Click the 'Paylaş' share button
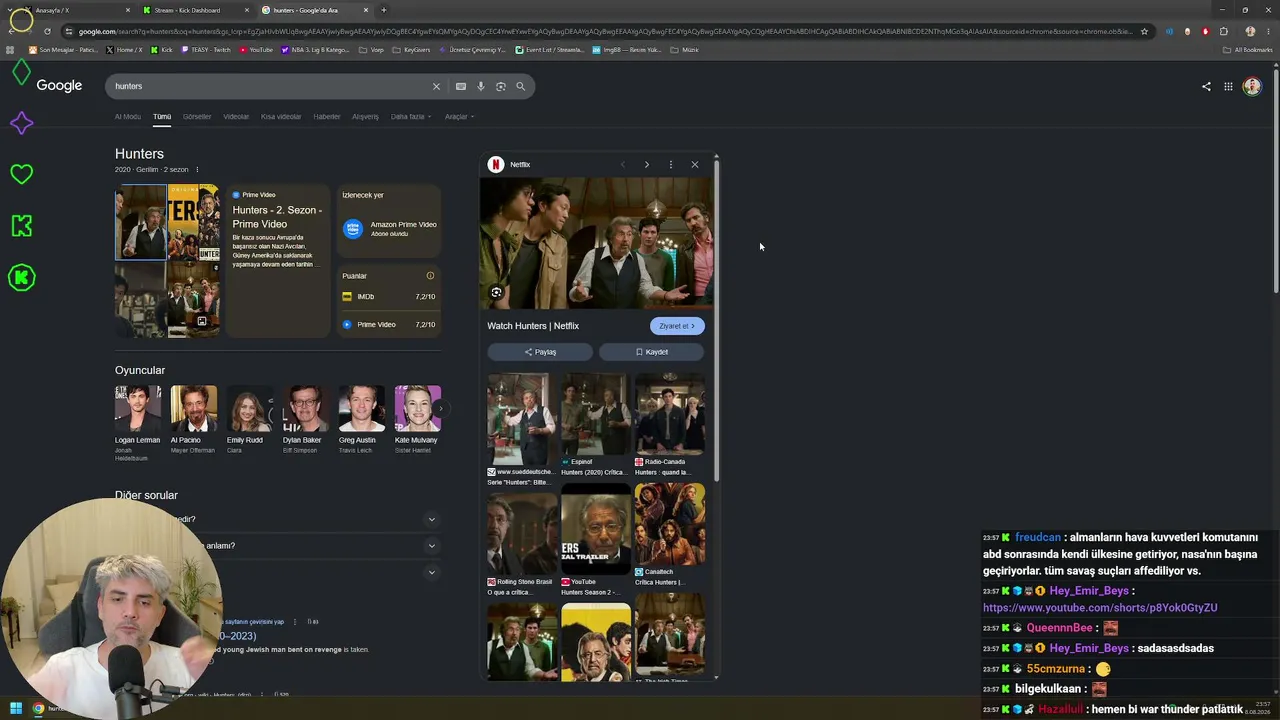1280x720 pixels. [x=540, y=352]
